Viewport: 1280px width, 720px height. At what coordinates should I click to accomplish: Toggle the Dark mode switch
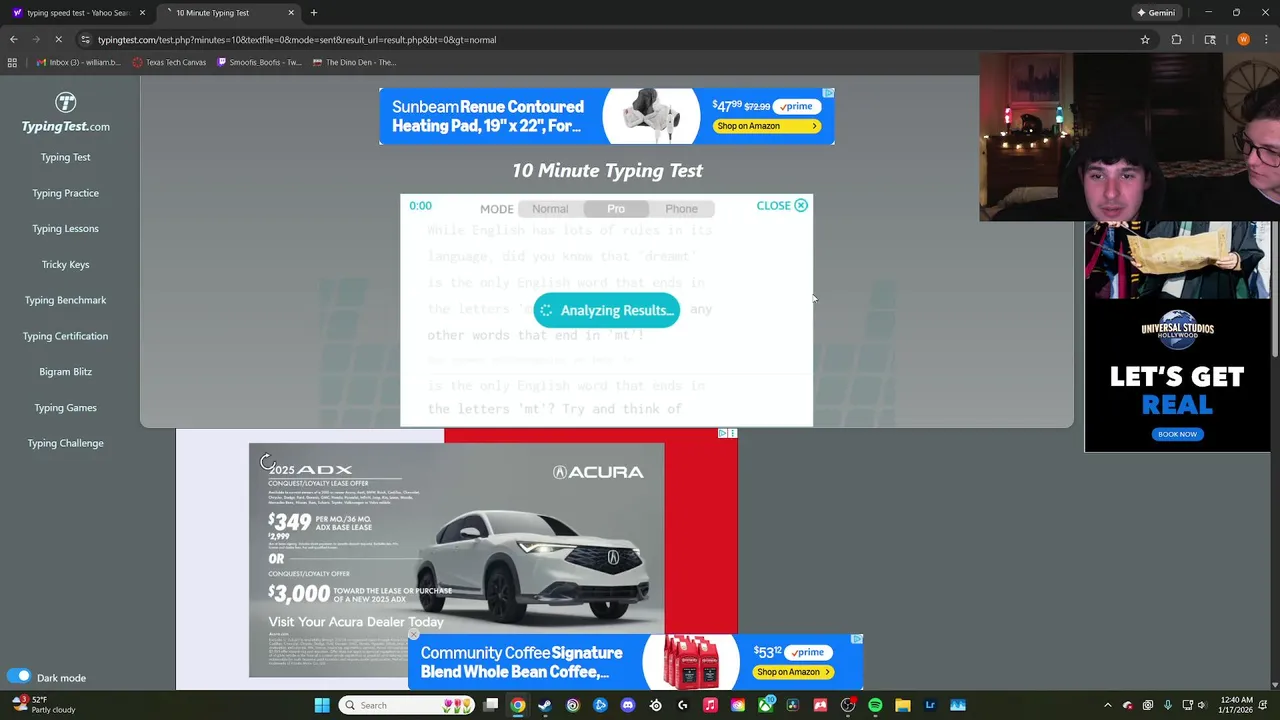click(x=19, y=677)
